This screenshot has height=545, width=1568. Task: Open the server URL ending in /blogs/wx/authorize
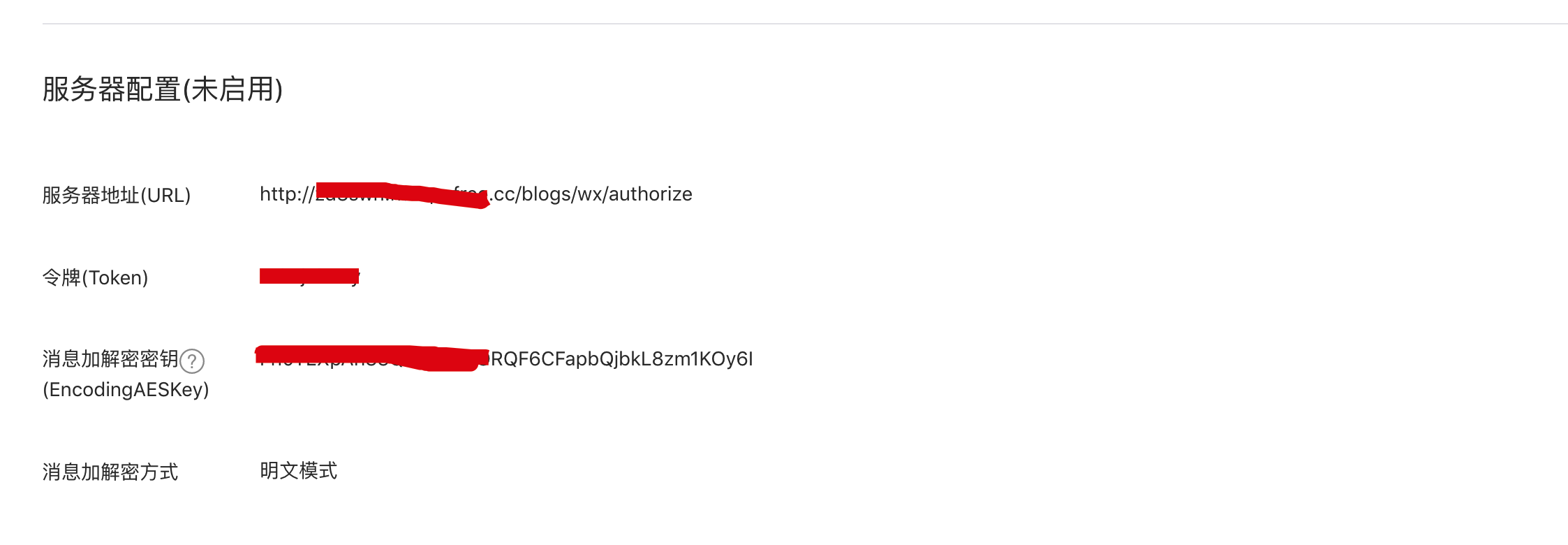[475, 195]
